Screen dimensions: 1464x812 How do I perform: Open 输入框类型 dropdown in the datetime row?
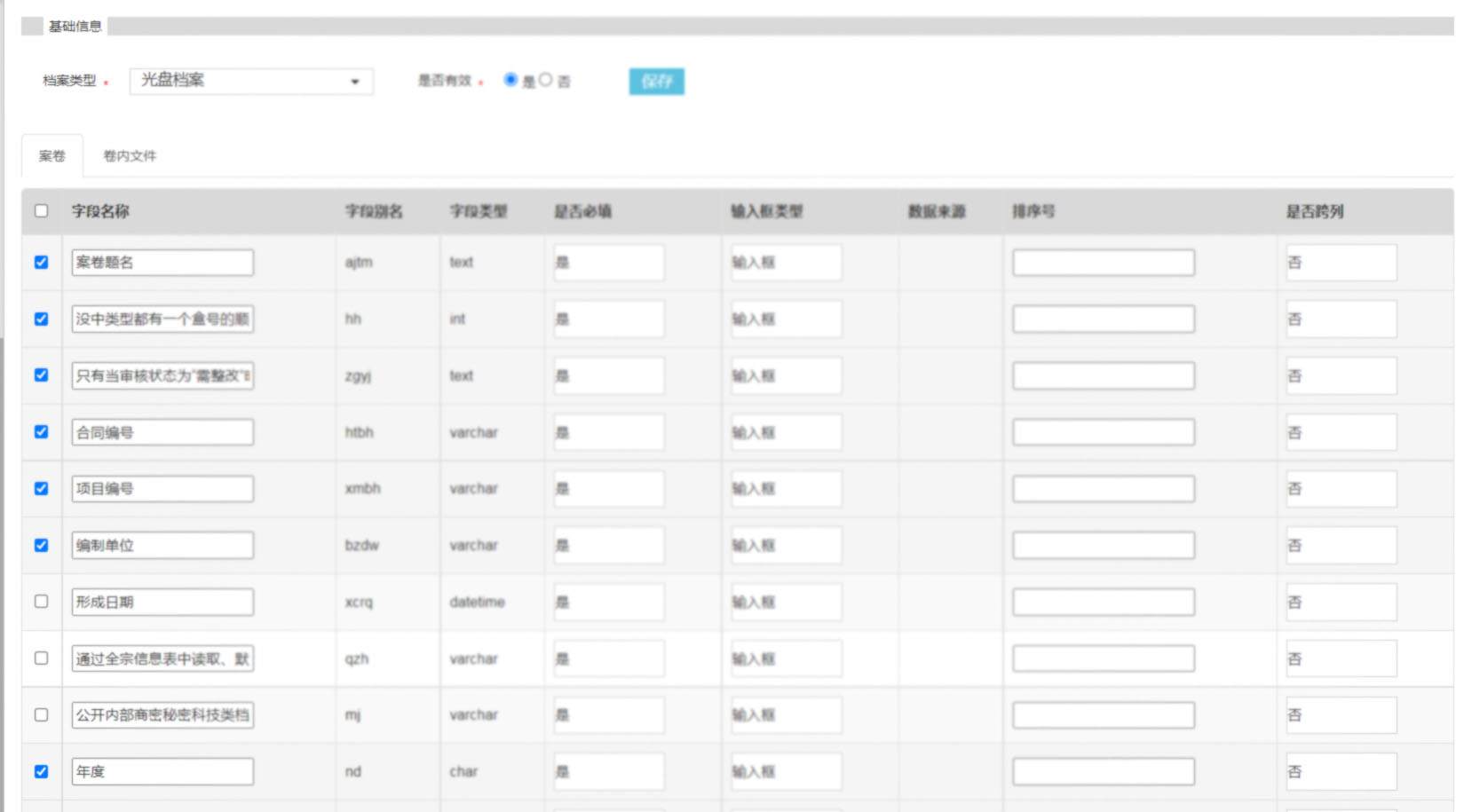(x=785, y=603)
